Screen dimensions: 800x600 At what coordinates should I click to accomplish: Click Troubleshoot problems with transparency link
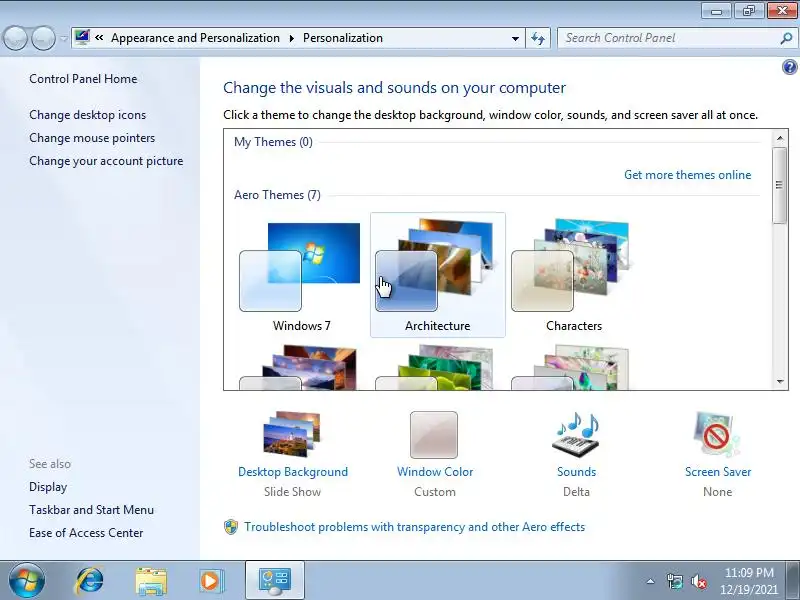(414, 527)
